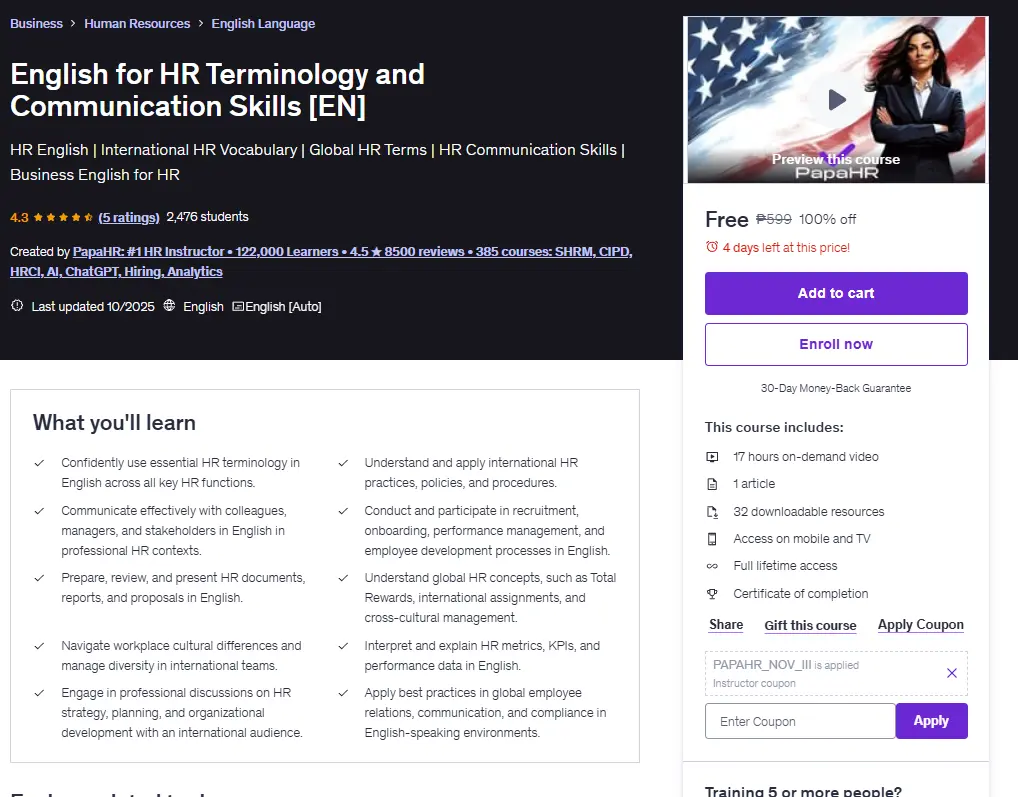The width and height of the screenshot is (1018, 797).
Task: Click checkmark beside Conduct and participate in recruitment
Action: 343,511
